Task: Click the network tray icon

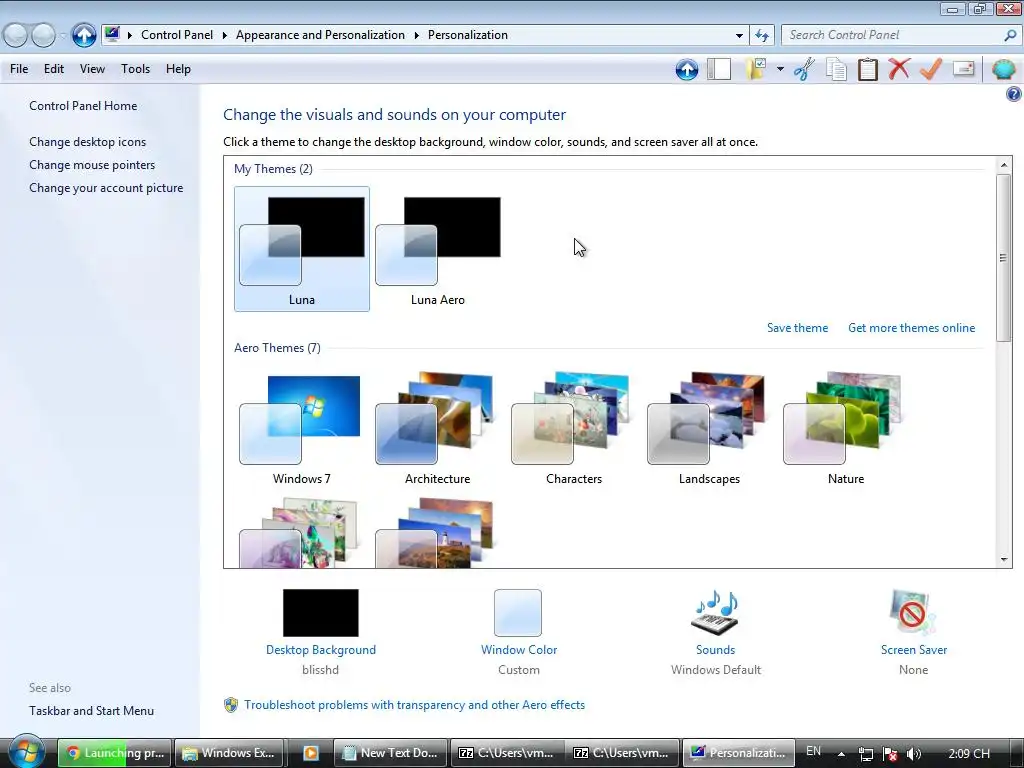Action: click(x=865, y=754)
